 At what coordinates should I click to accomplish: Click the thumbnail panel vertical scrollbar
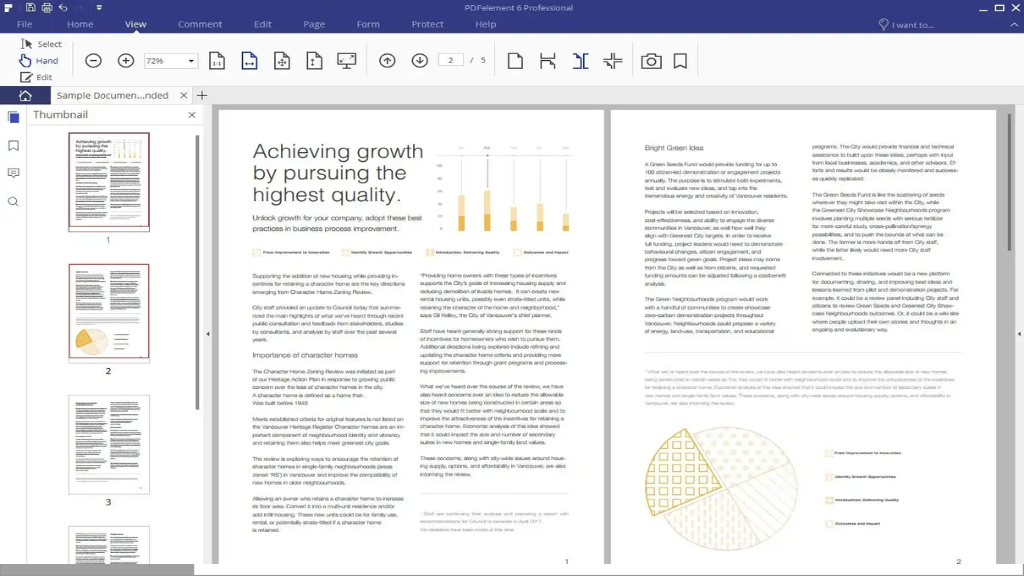pyautogui.click(x=197, y=272)
